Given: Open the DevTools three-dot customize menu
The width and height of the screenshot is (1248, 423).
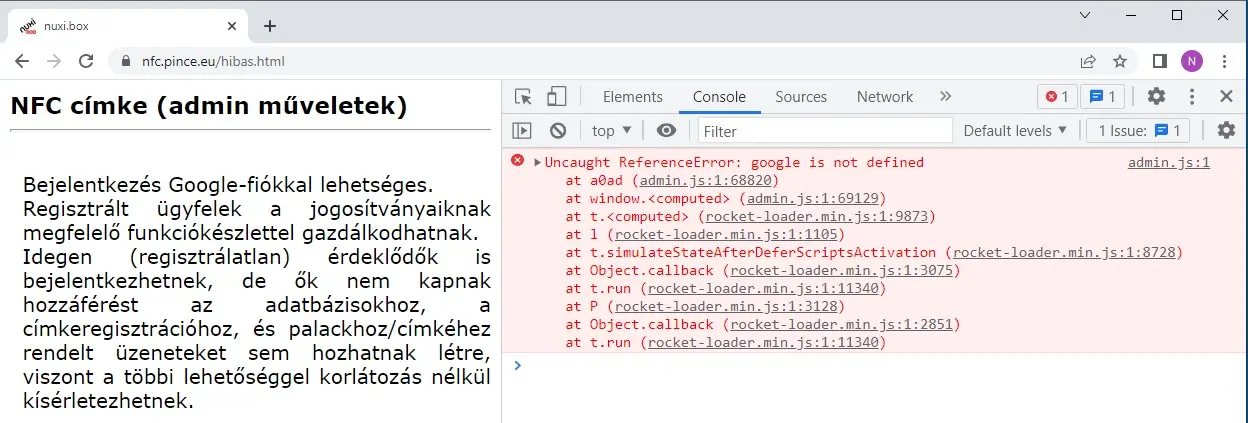Looking at the screenshot, I should 1191,97.
